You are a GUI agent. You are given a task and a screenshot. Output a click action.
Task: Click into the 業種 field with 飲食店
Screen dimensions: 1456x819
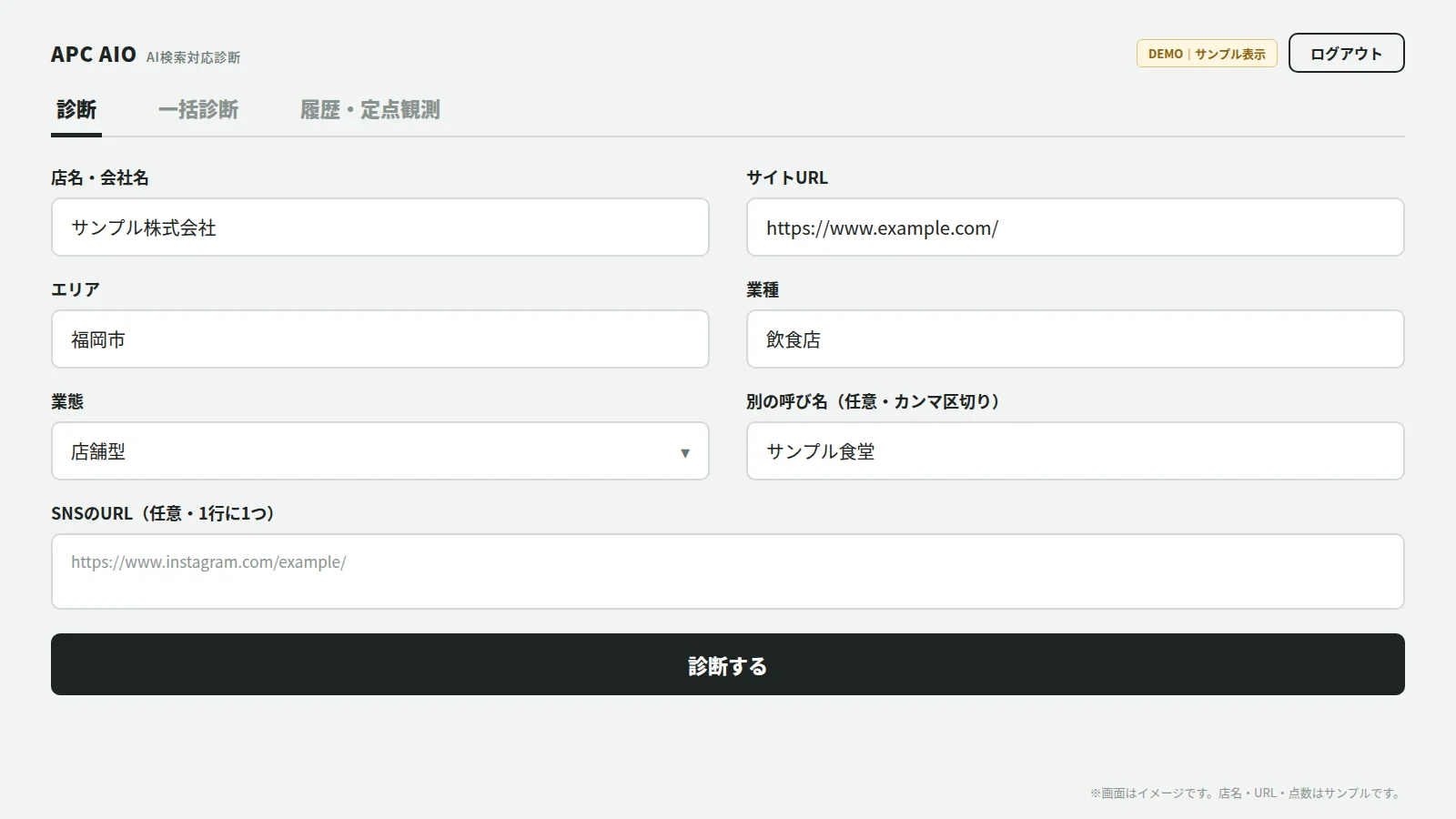click(x=1076, y=339)
